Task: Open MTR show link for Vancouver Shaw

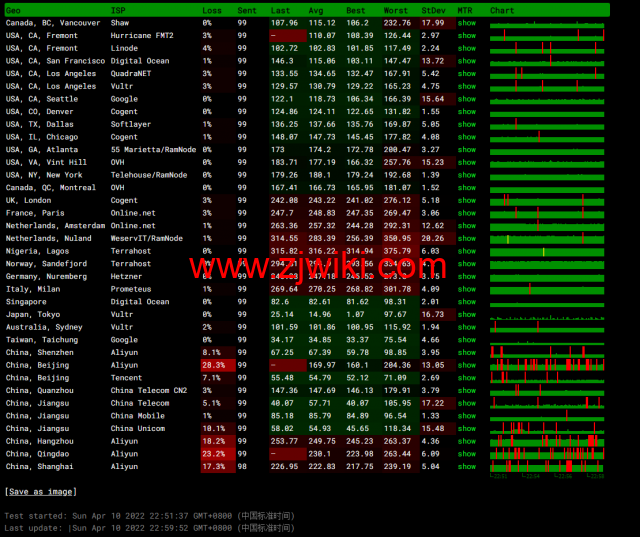Action: (x=467, y=23)
